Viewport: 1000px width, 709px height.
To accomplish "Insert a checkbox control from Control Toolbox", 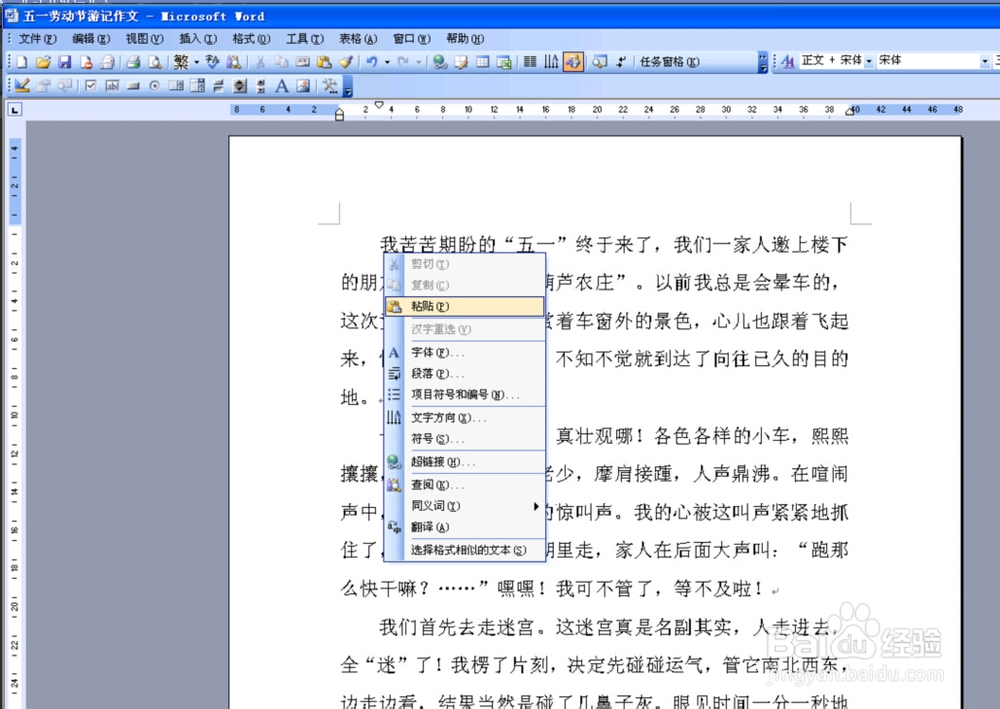I will (90, 84).
